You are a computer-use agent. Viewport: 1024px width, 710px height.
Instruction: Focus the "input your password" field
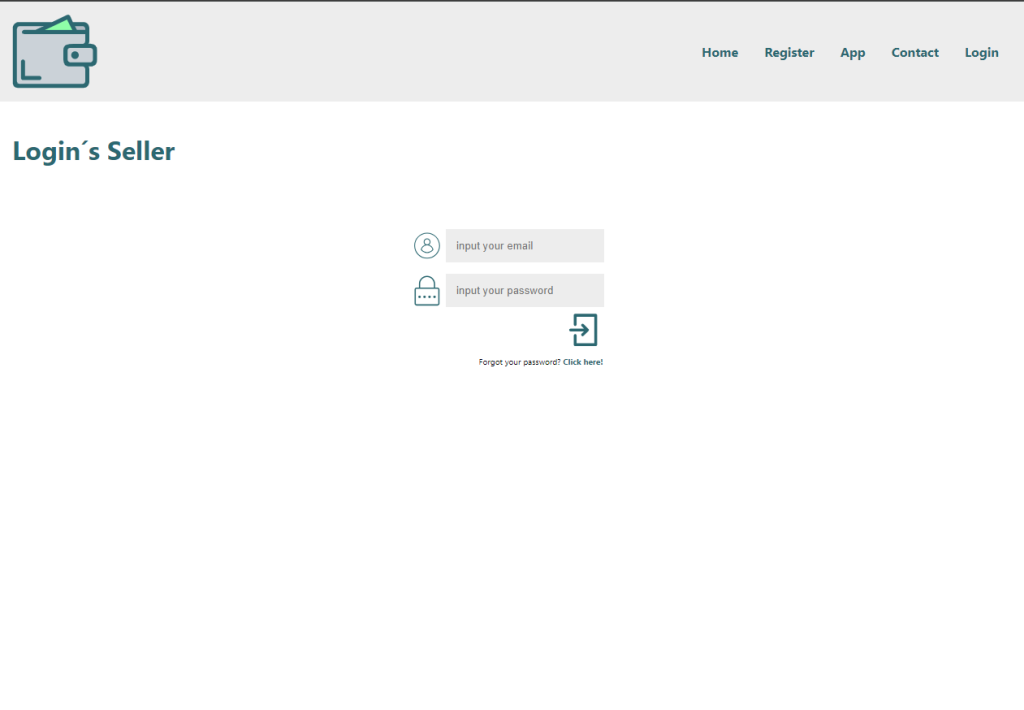pos(524,291)
